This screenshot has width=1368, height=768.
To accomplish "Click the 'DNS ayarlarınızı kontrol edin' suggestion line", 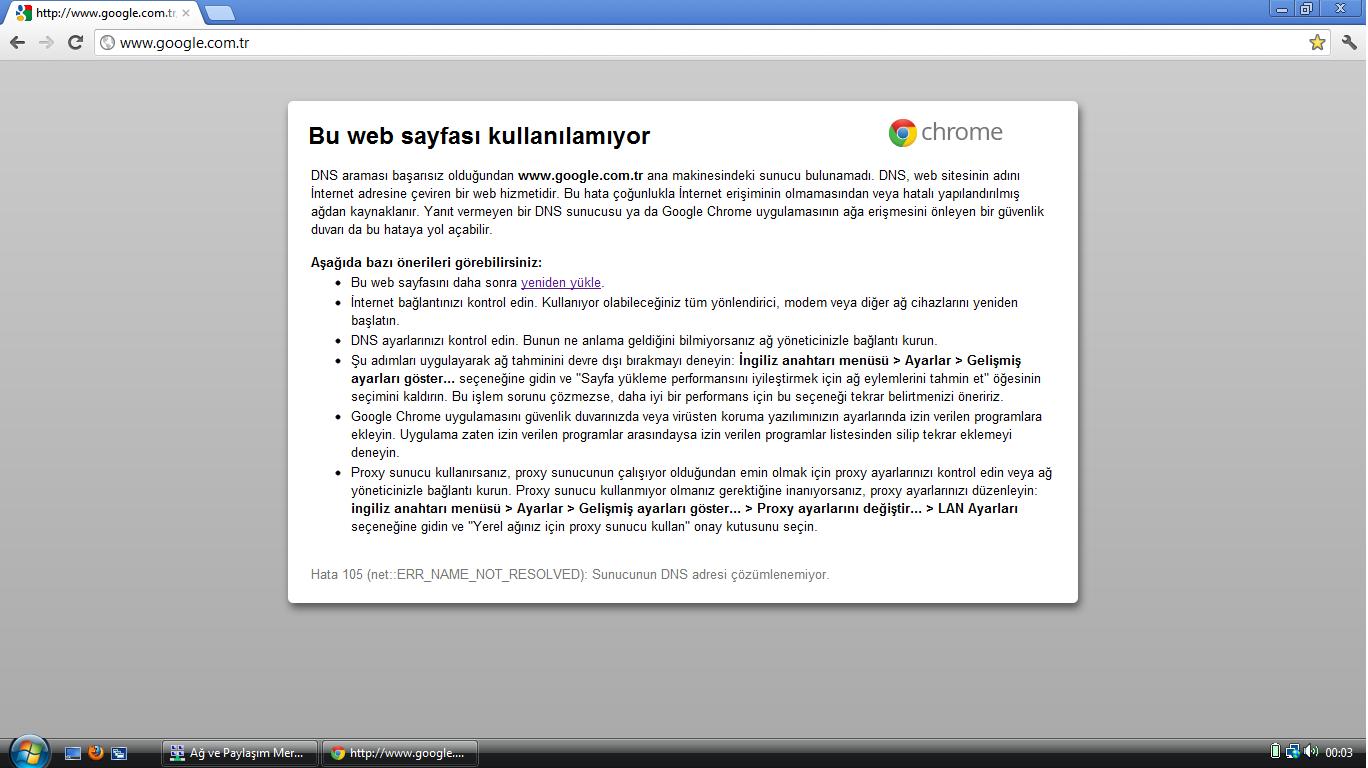I will (x=644, y=341).
